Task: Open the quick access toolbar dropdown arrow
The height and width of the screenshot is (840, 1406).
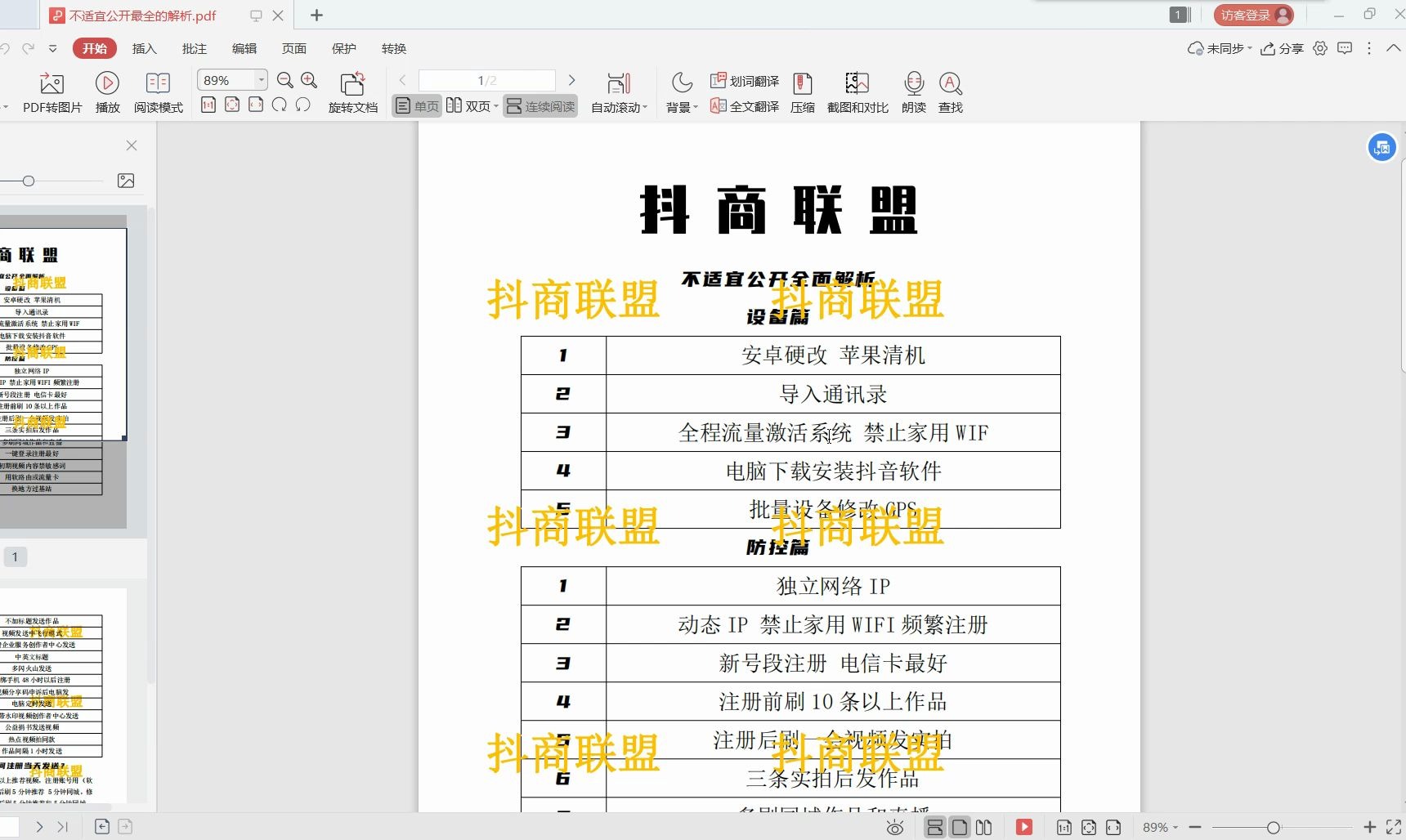Action: pos(52,48)
